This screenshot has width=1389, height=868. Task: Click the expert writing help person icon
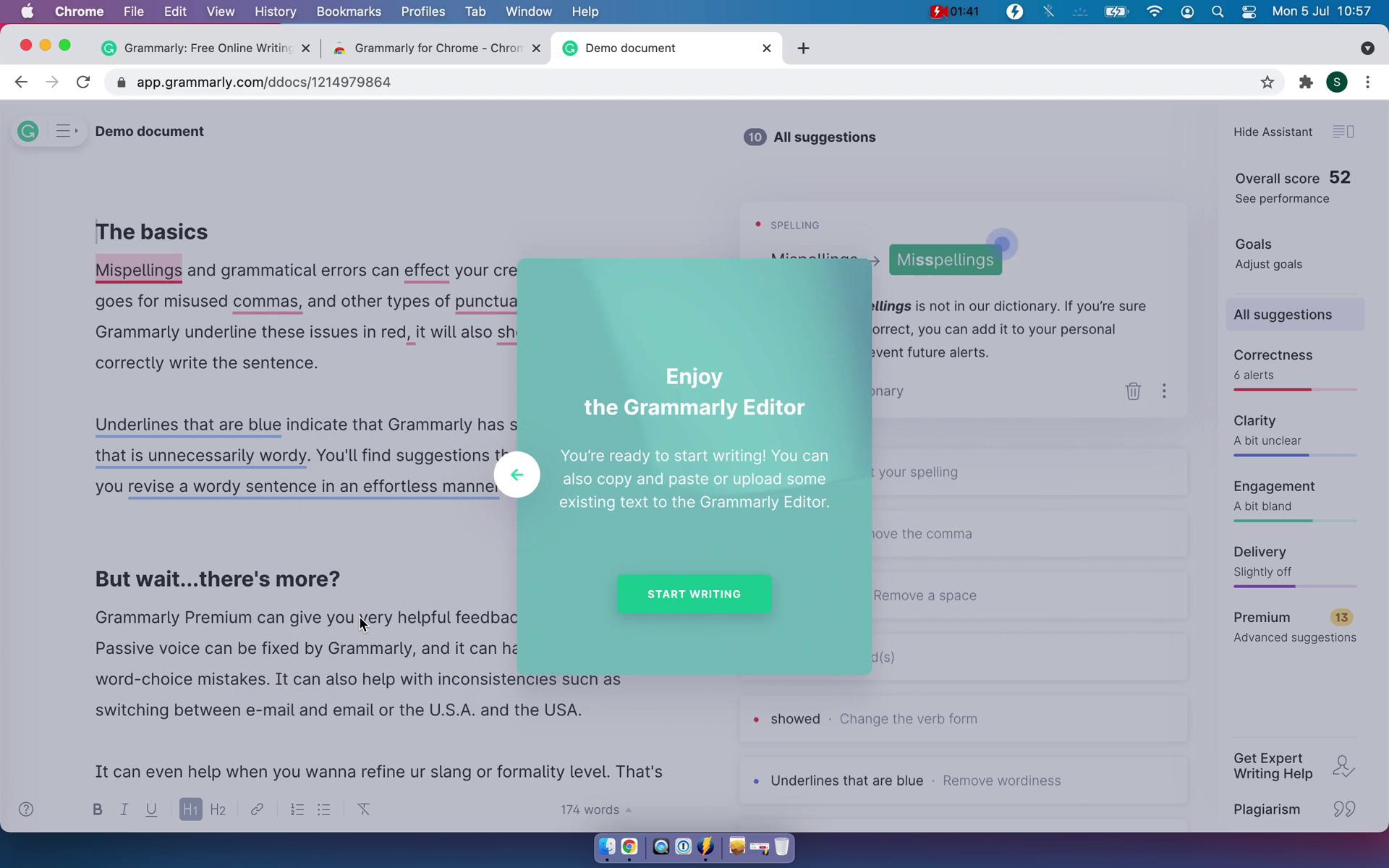tap(1343, 766)
